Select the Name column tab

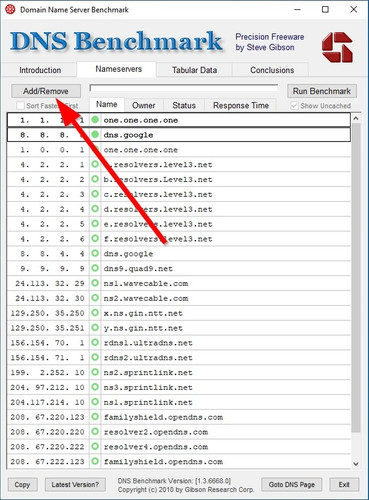(x=107, y=104)
